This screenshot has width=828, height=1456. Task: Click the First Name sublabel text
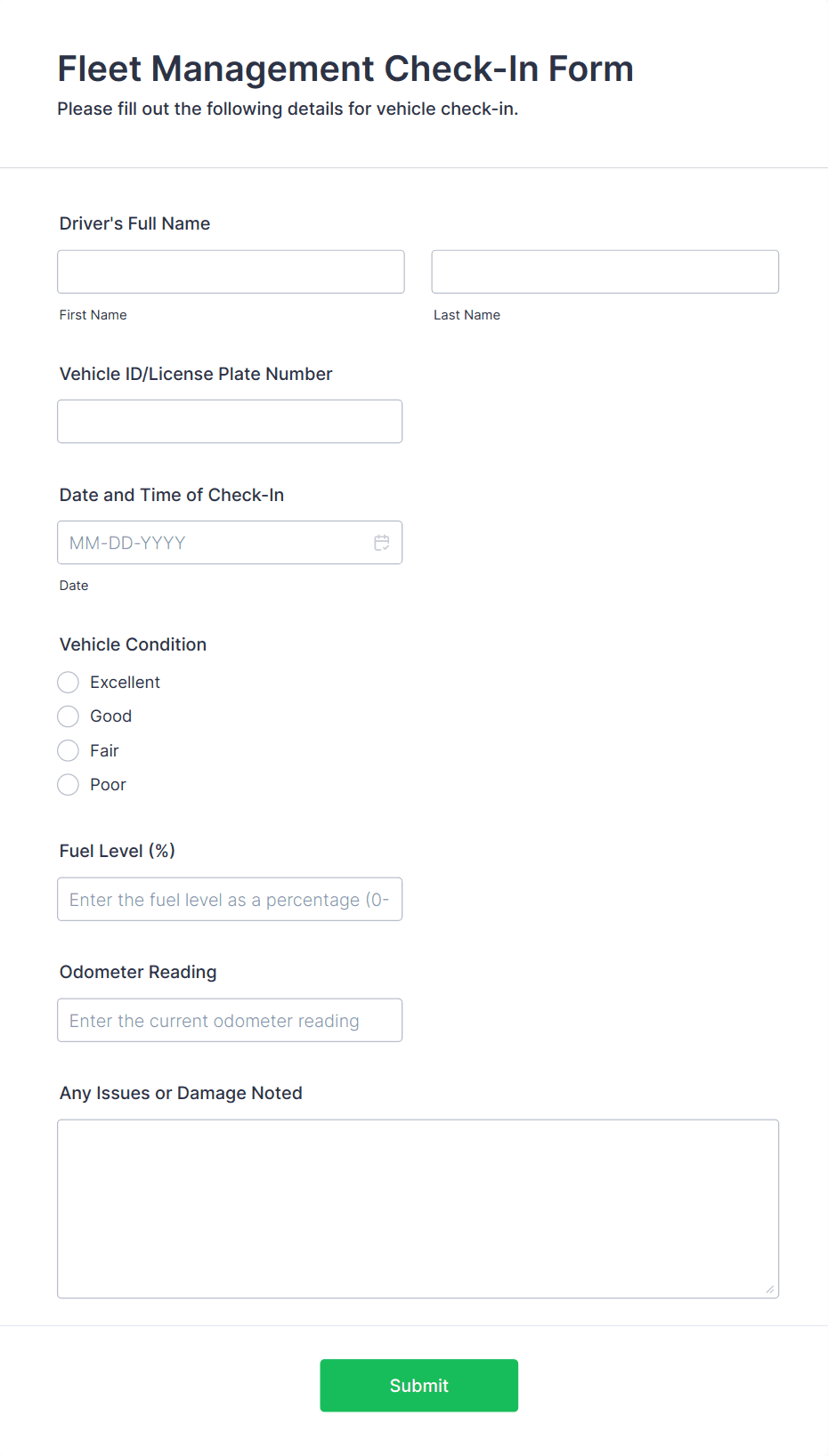pos(93,315)
